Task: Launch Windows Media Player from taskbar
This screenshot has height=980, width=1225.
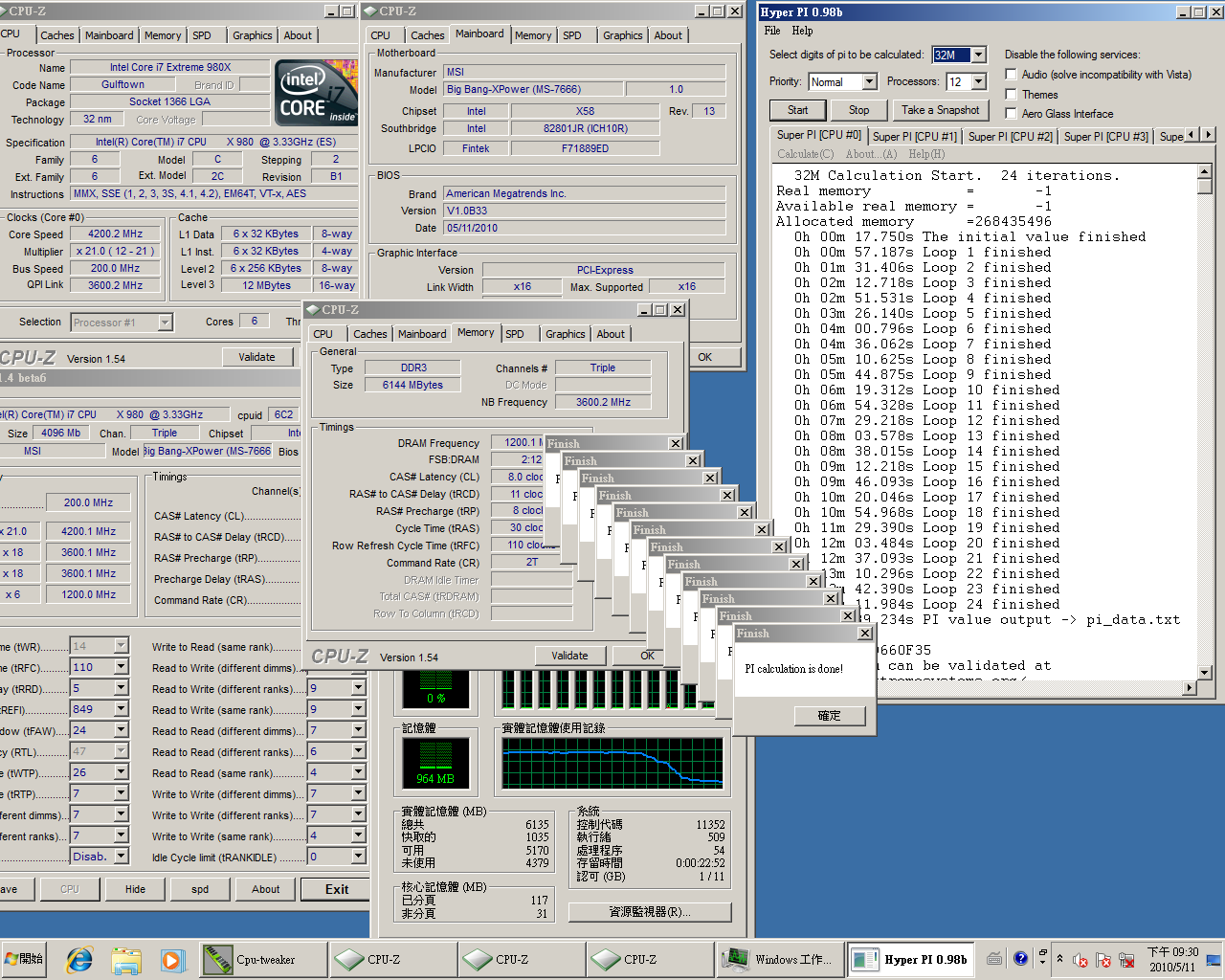Action: point(171,959)
